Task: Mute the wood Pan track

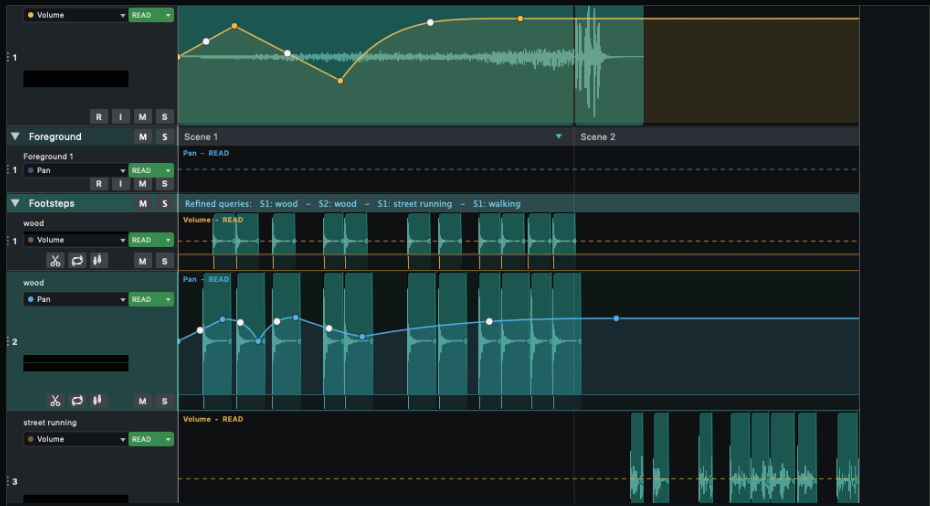Action: tap(142, 401)
